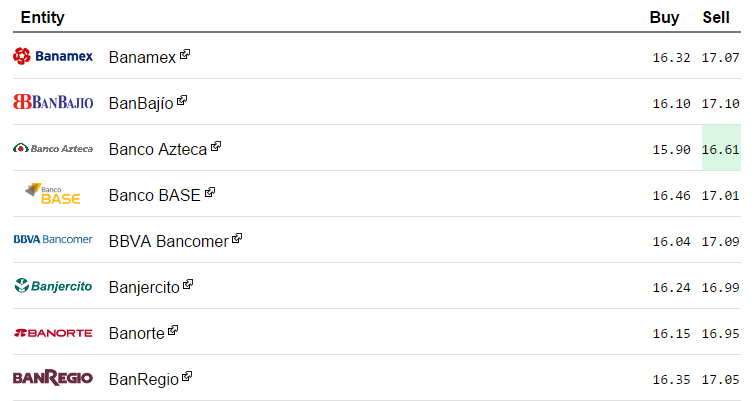Click the Banjercito logo icon
Image resolution: width=756 pixels, height=401 pixels.
tap(53, 286)
